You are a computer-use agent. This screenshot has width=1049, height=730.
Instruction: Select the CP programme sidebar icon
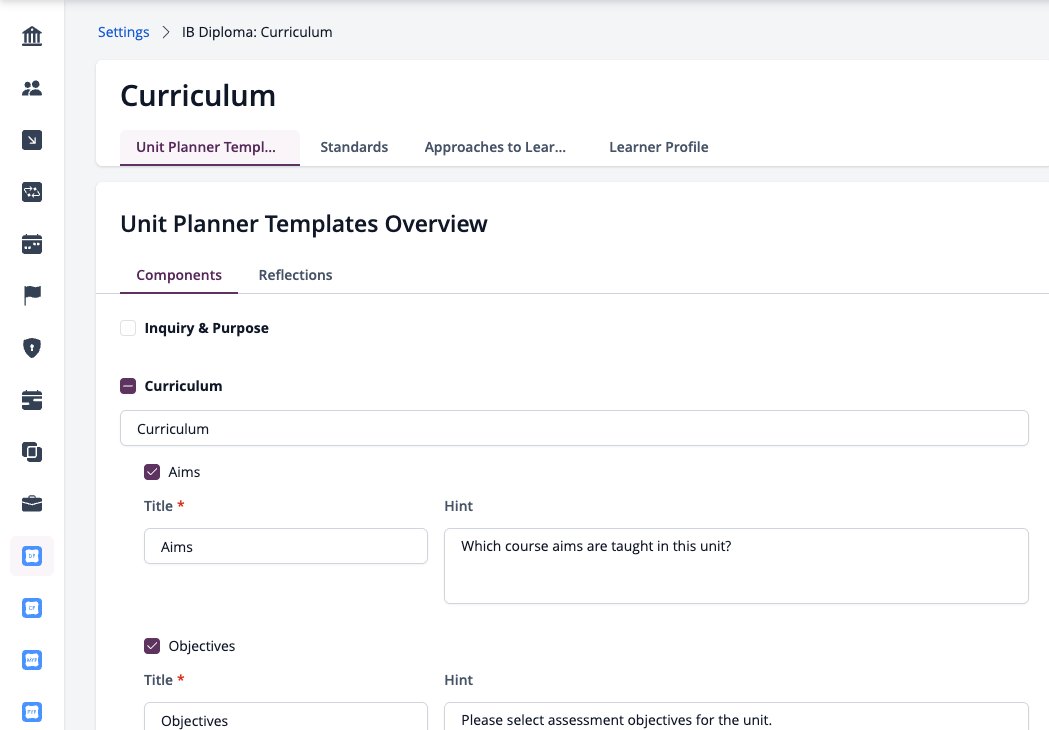pyautogui.click(x=31, y=608)
